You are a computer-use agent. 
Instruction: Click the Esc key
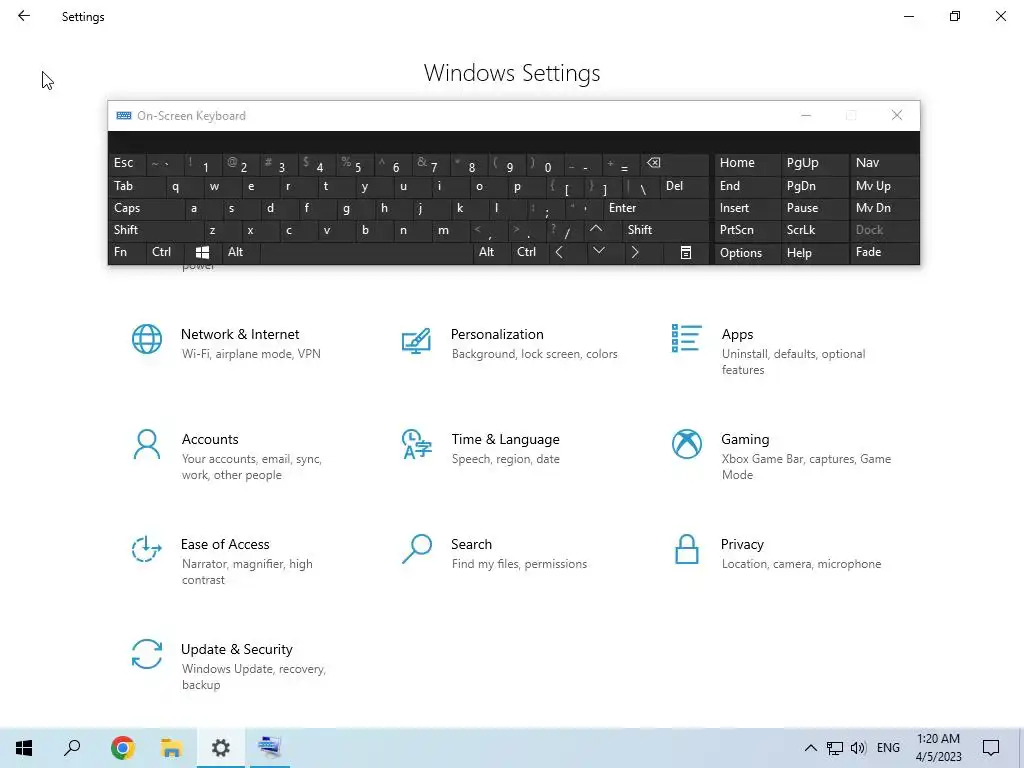point(127,163)
